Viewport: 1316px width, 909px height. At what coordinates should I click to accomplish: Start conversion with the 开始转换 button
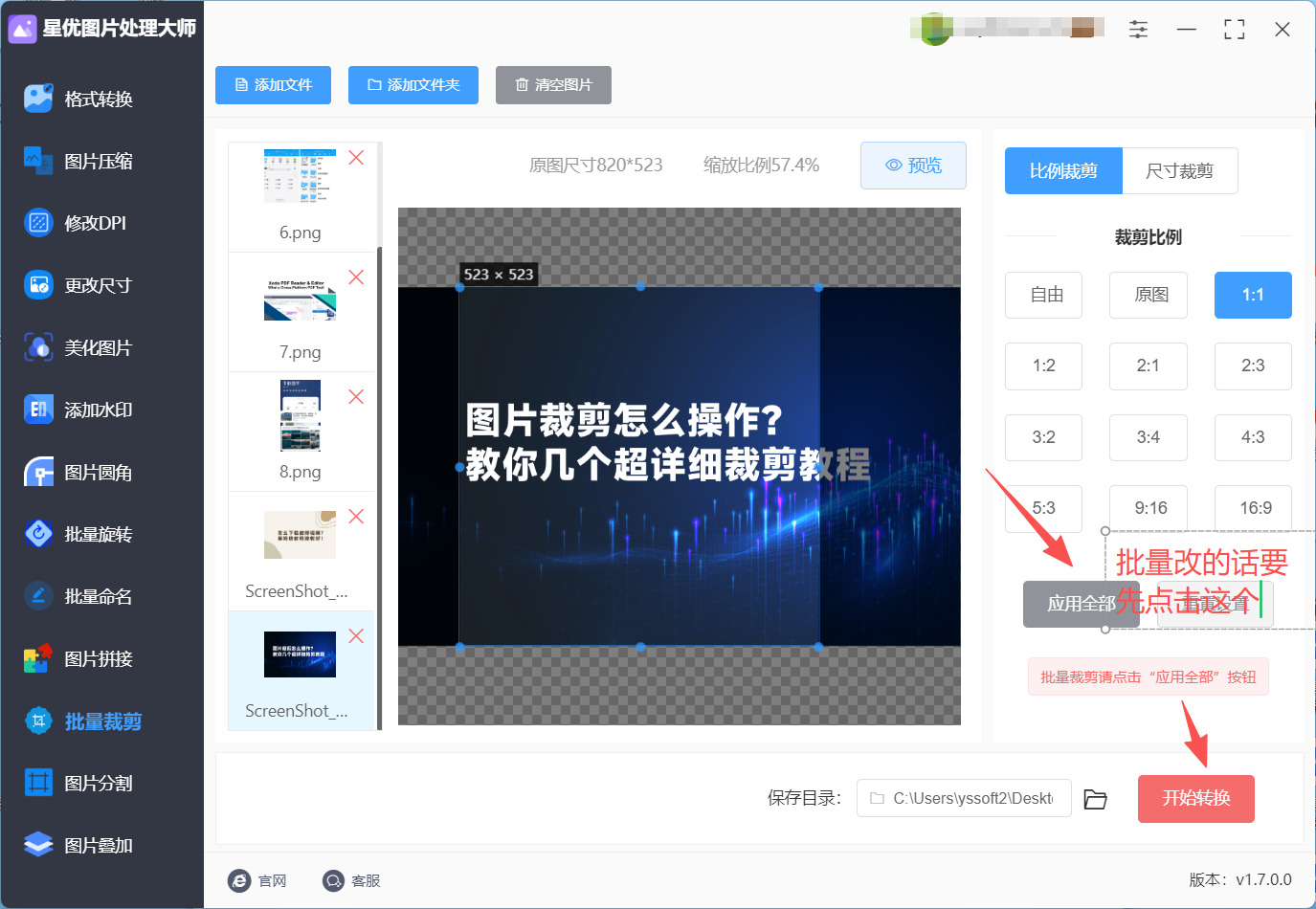(1196, 799)
